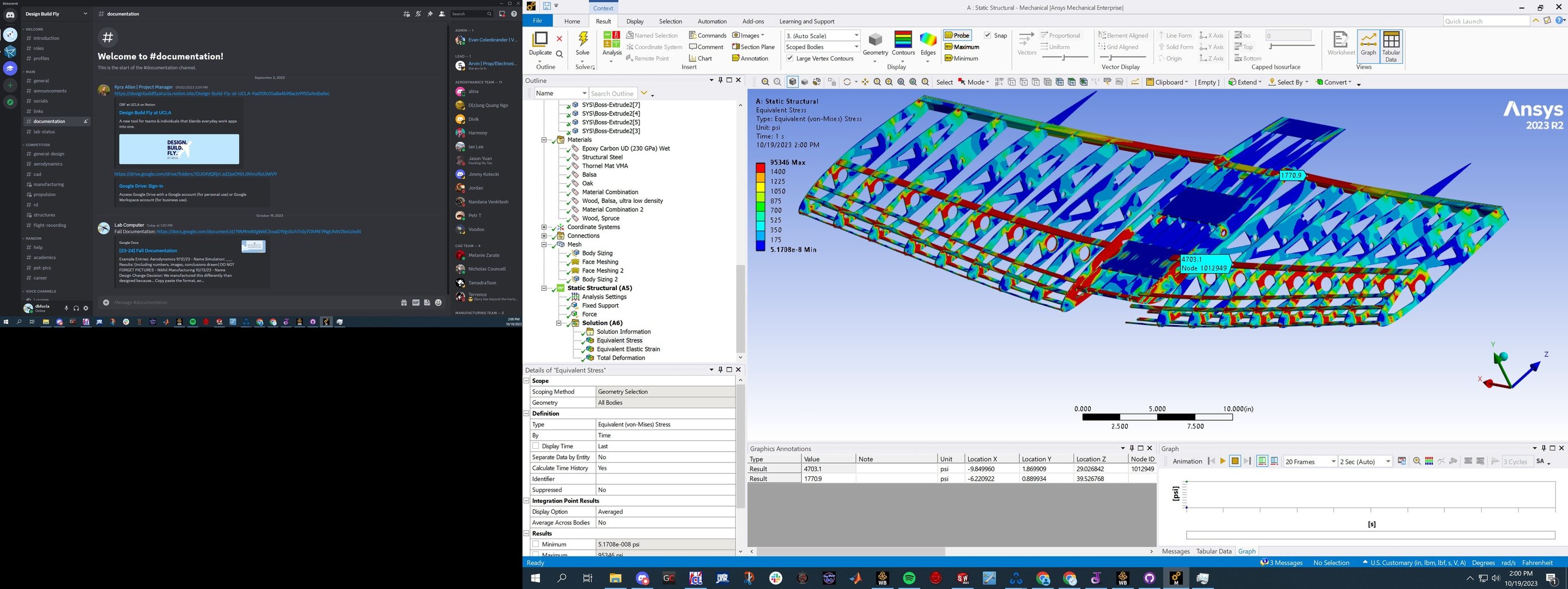Play the result animation

pos(1222,462)
